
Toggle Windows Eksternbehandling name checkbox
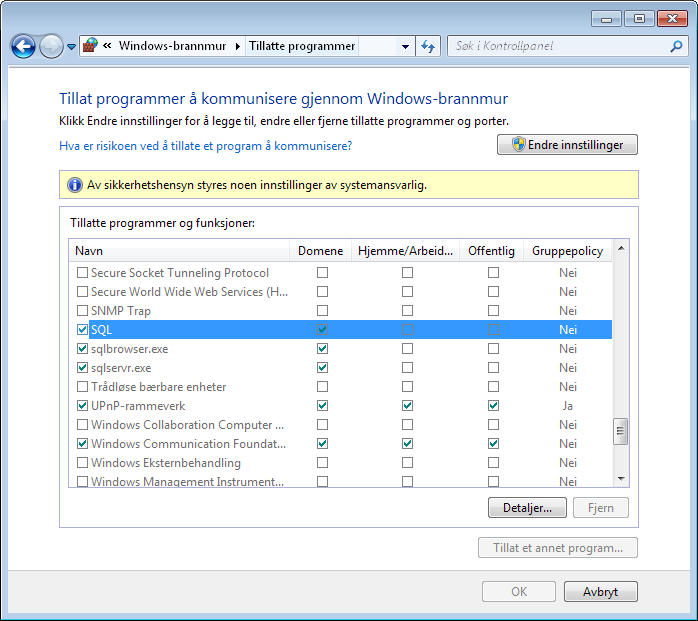click(82, 463)
